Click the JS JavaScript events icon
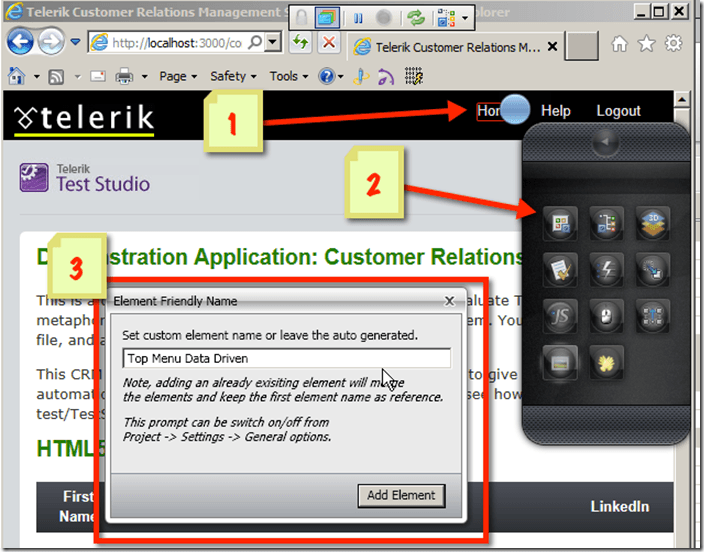Screen dimensions: 704x552 [560, 316]
